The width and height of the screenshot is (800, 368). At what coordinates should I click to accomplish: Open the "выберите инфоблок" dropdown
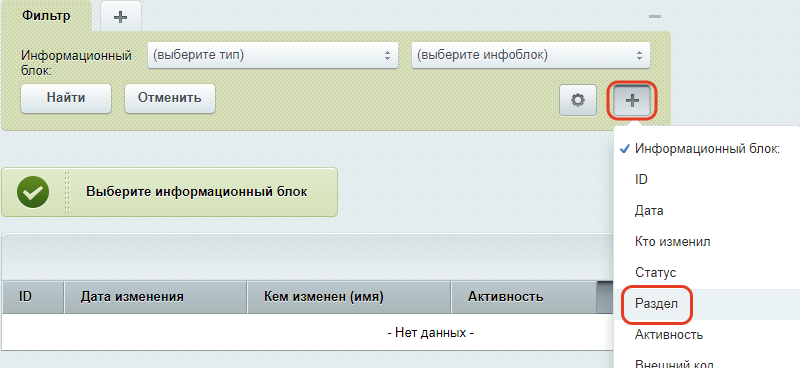click(531, 55)
